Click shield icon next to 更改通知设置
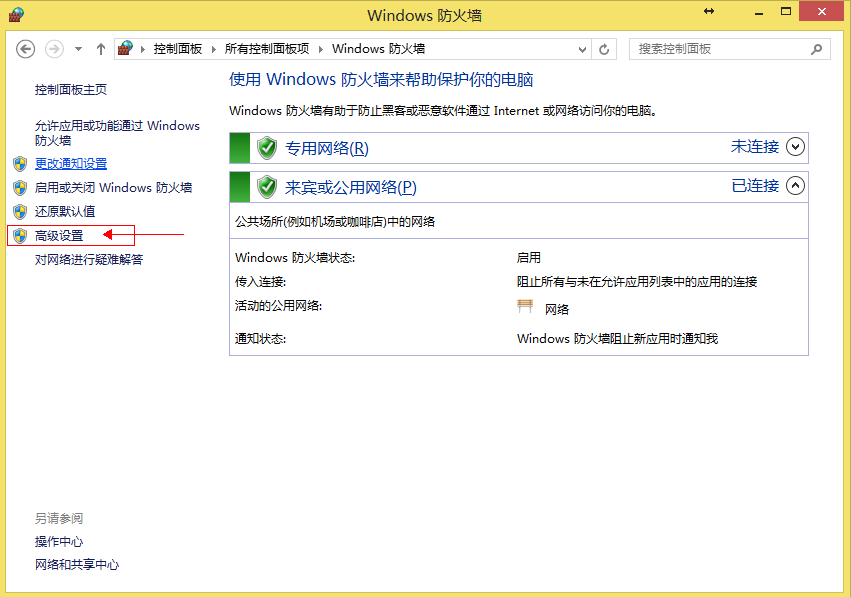The image size is (851, 597). point(20,164)
